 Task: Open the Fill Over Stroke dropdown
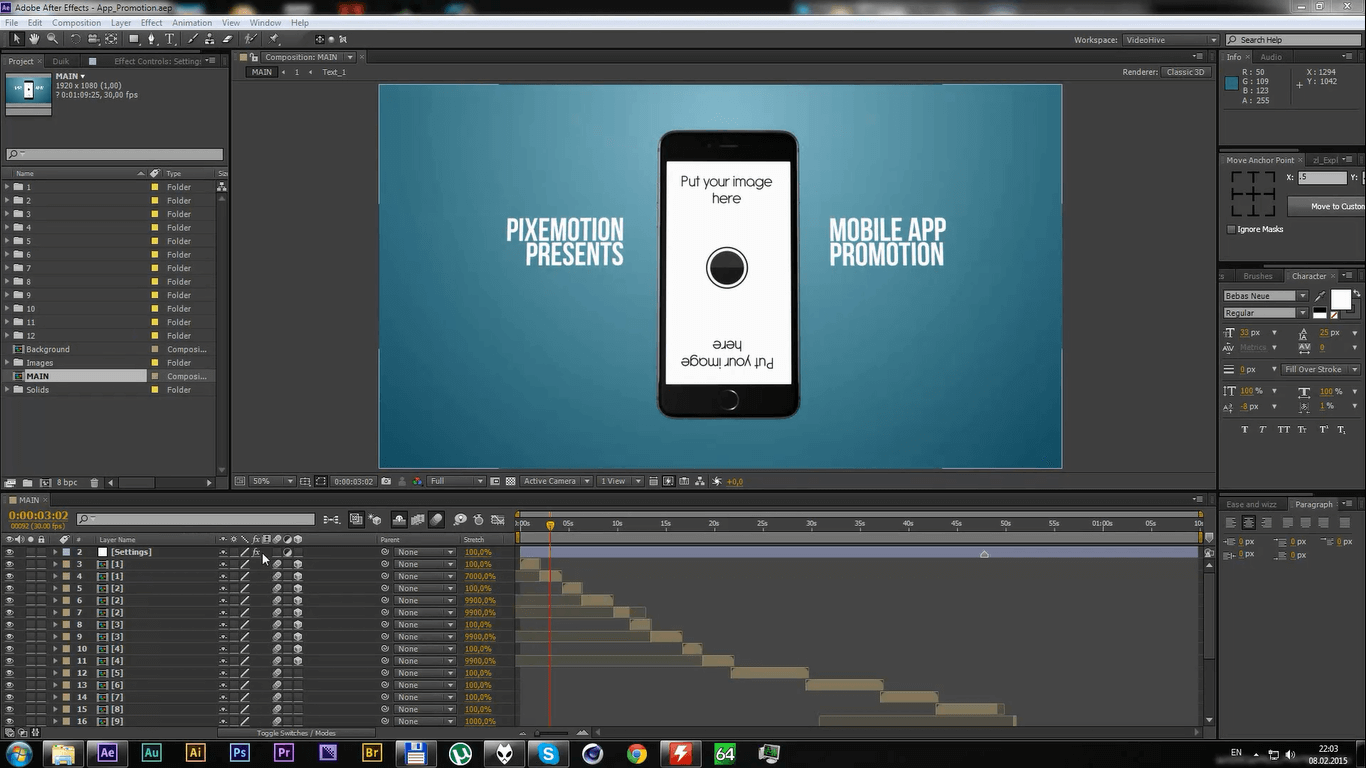coord(1320,369)
